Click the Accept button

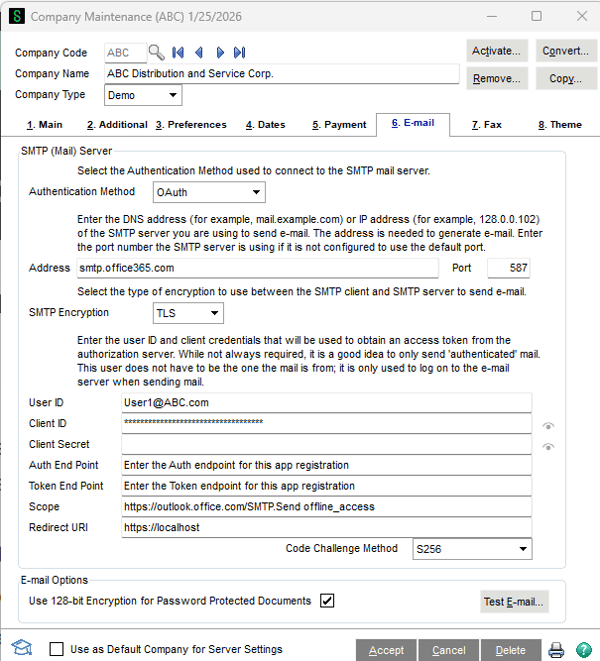pos(386,650)
